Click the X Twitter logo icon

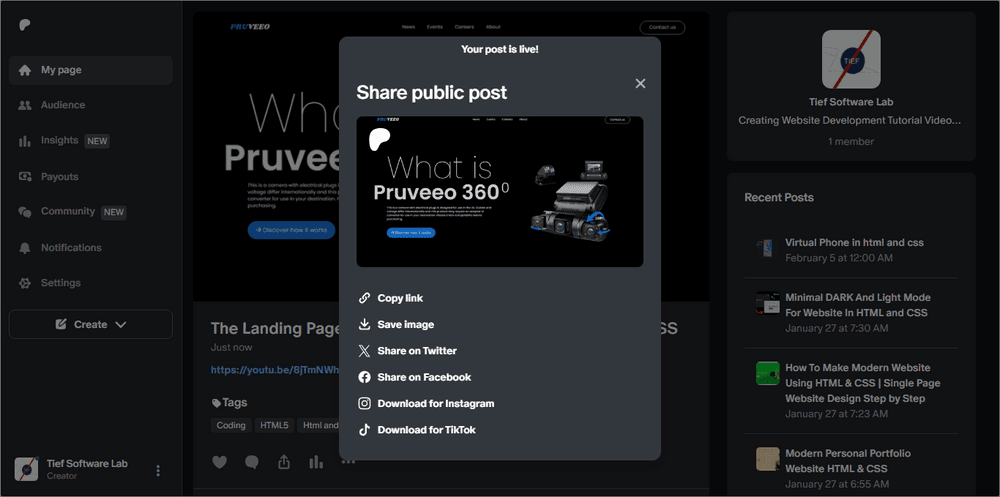[364, 351]
